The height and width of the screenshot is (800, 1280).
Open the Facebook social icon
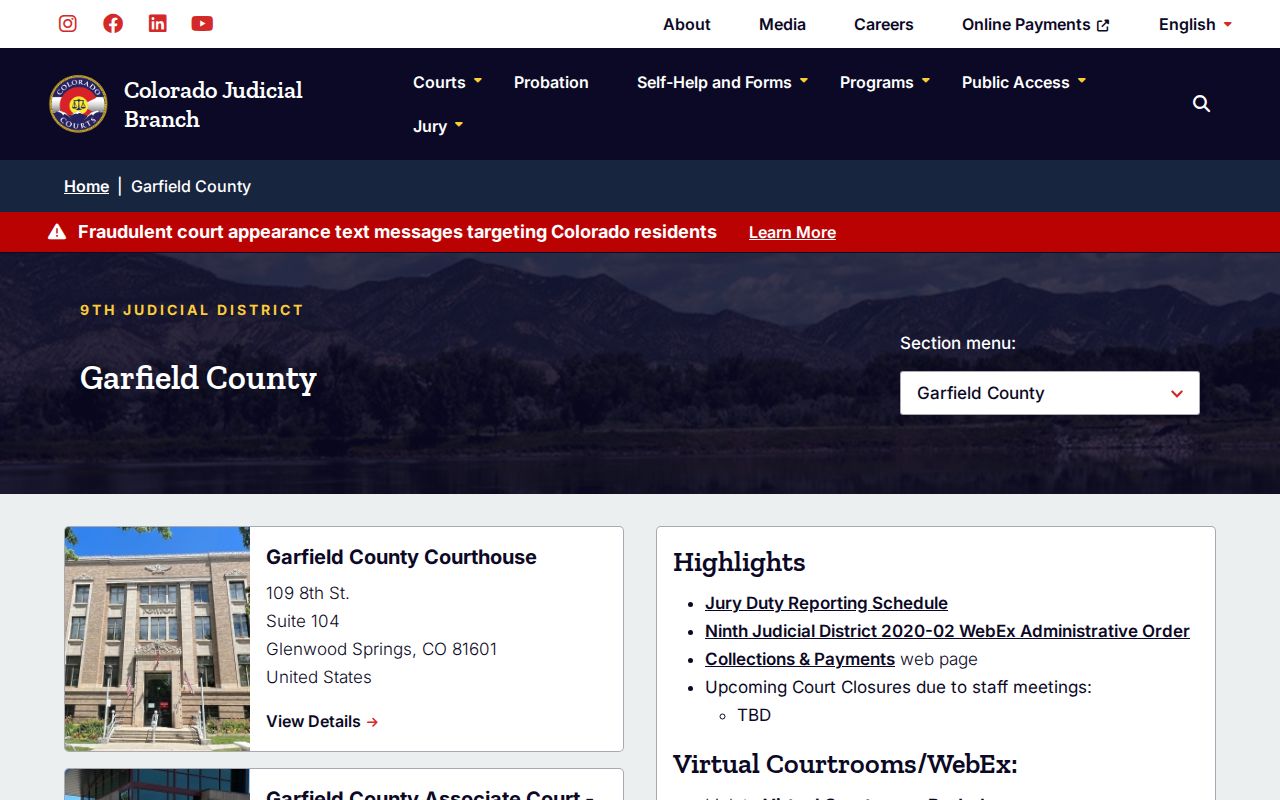113,24
